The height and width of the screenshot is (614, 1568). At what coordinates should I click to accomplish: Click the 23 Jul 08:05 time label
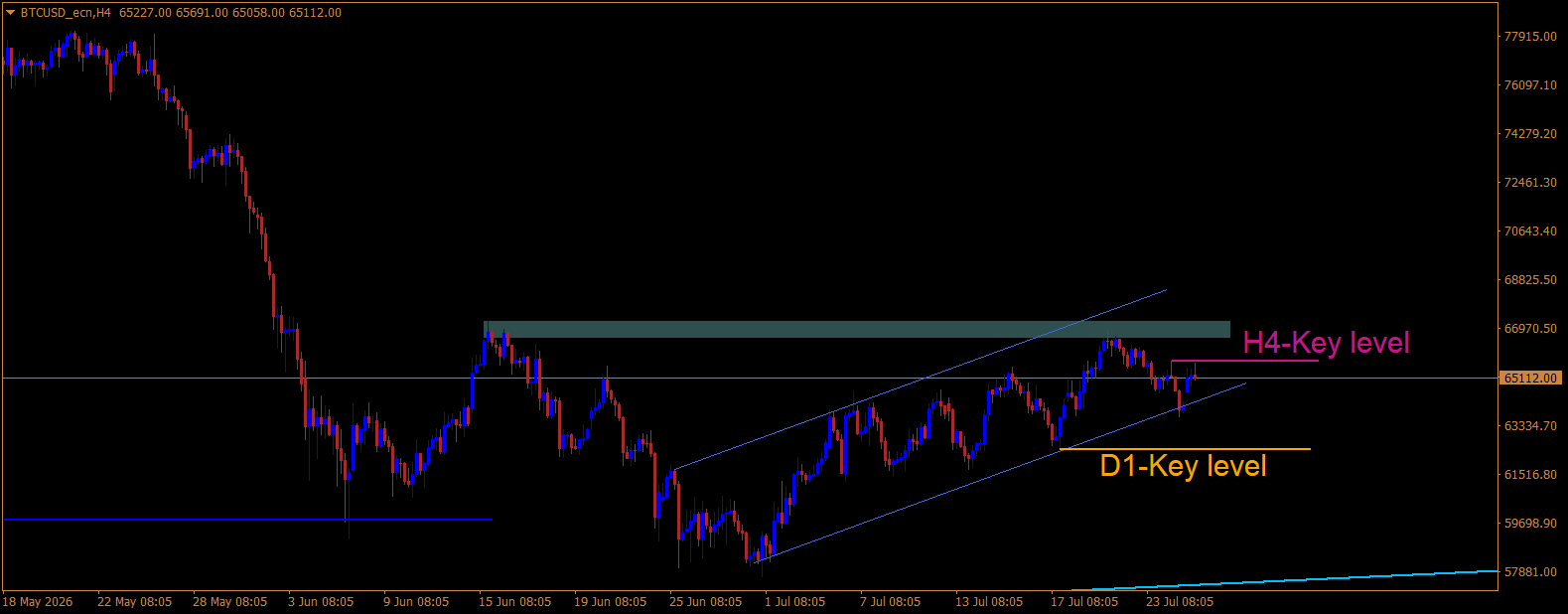(1180, 601)
